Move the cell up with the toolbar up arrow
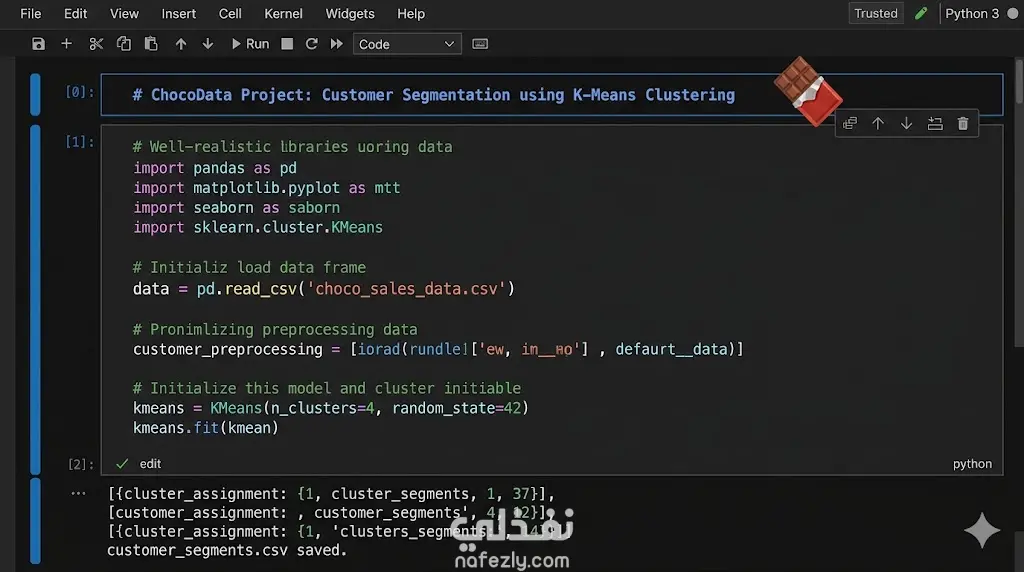The height and width of the screenshot is (572, 1024). click(x=181, y=44)
